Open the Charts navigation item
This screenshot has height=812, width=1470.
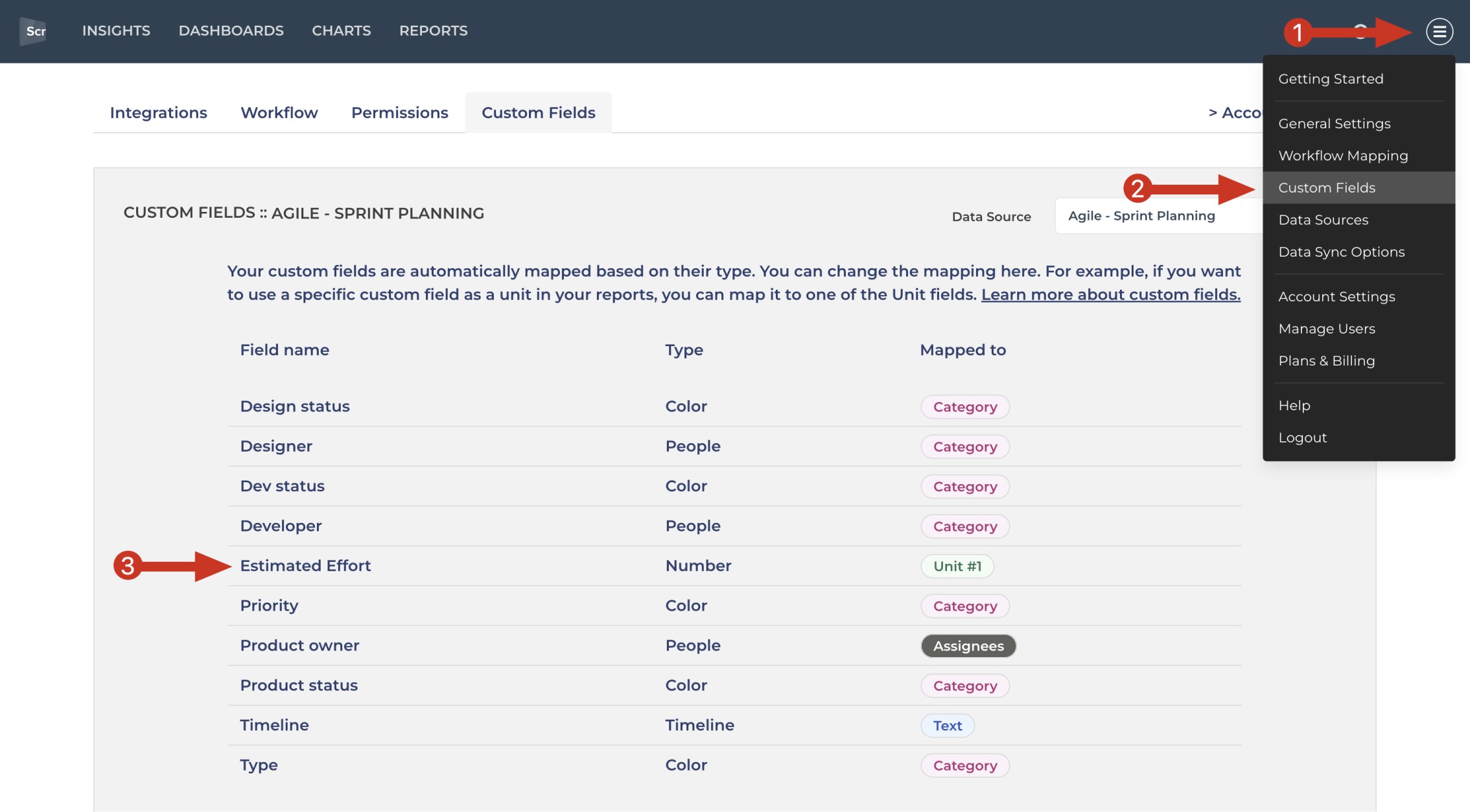tap(341, 31)
